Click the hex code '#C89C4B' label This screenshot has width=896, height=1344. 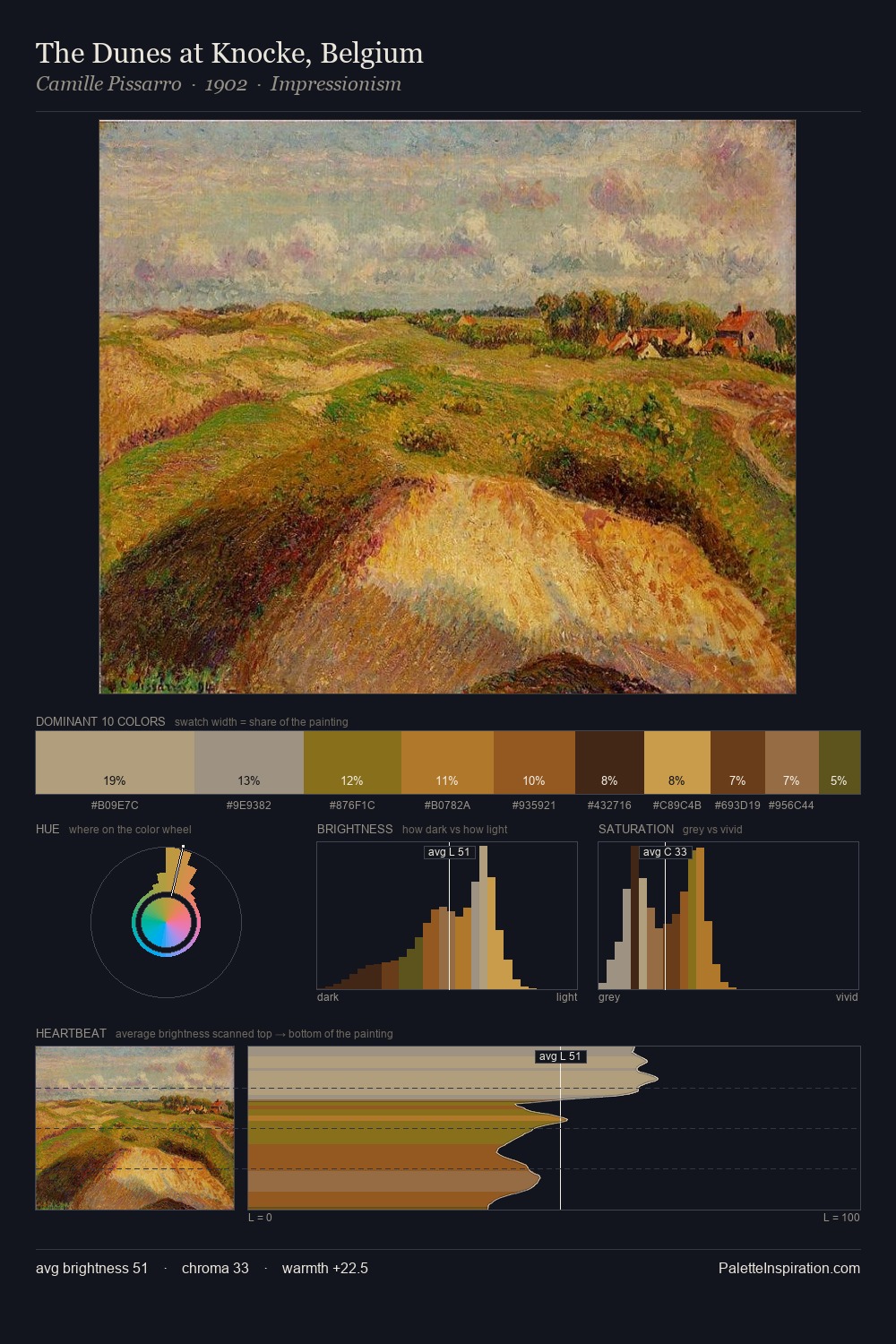[677, 806]
